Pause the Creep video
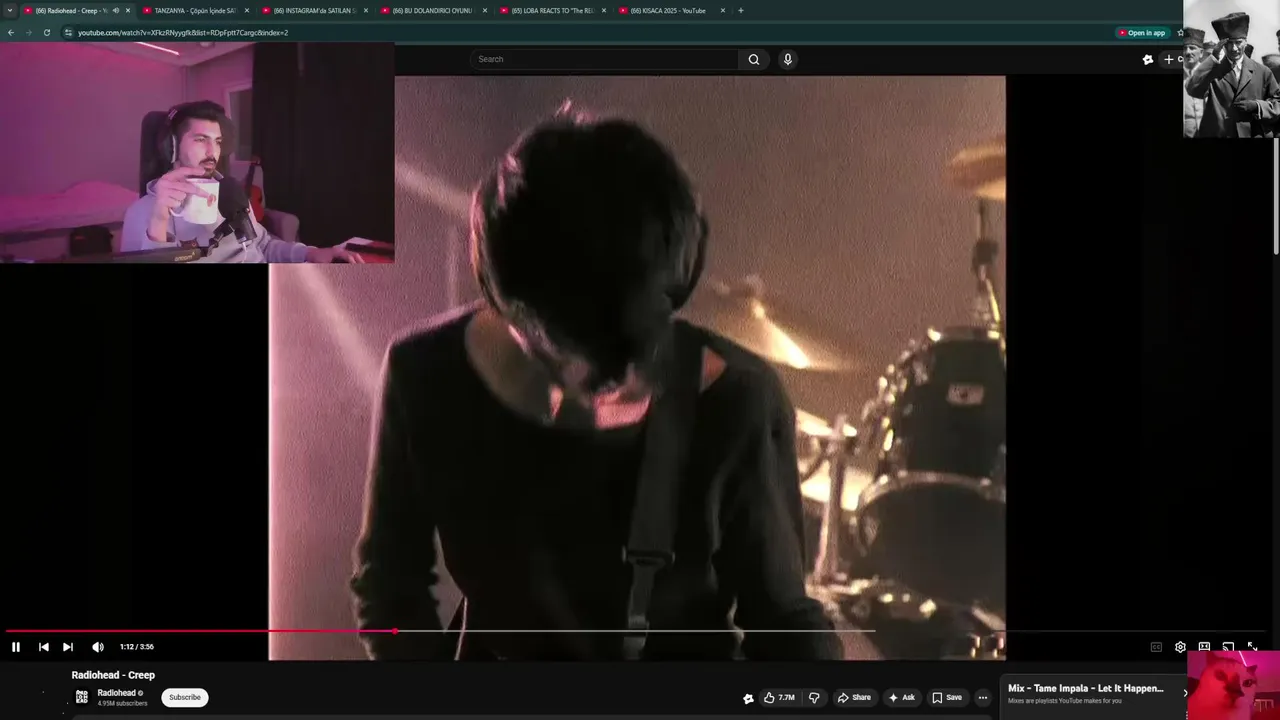 tap(16, 647)
